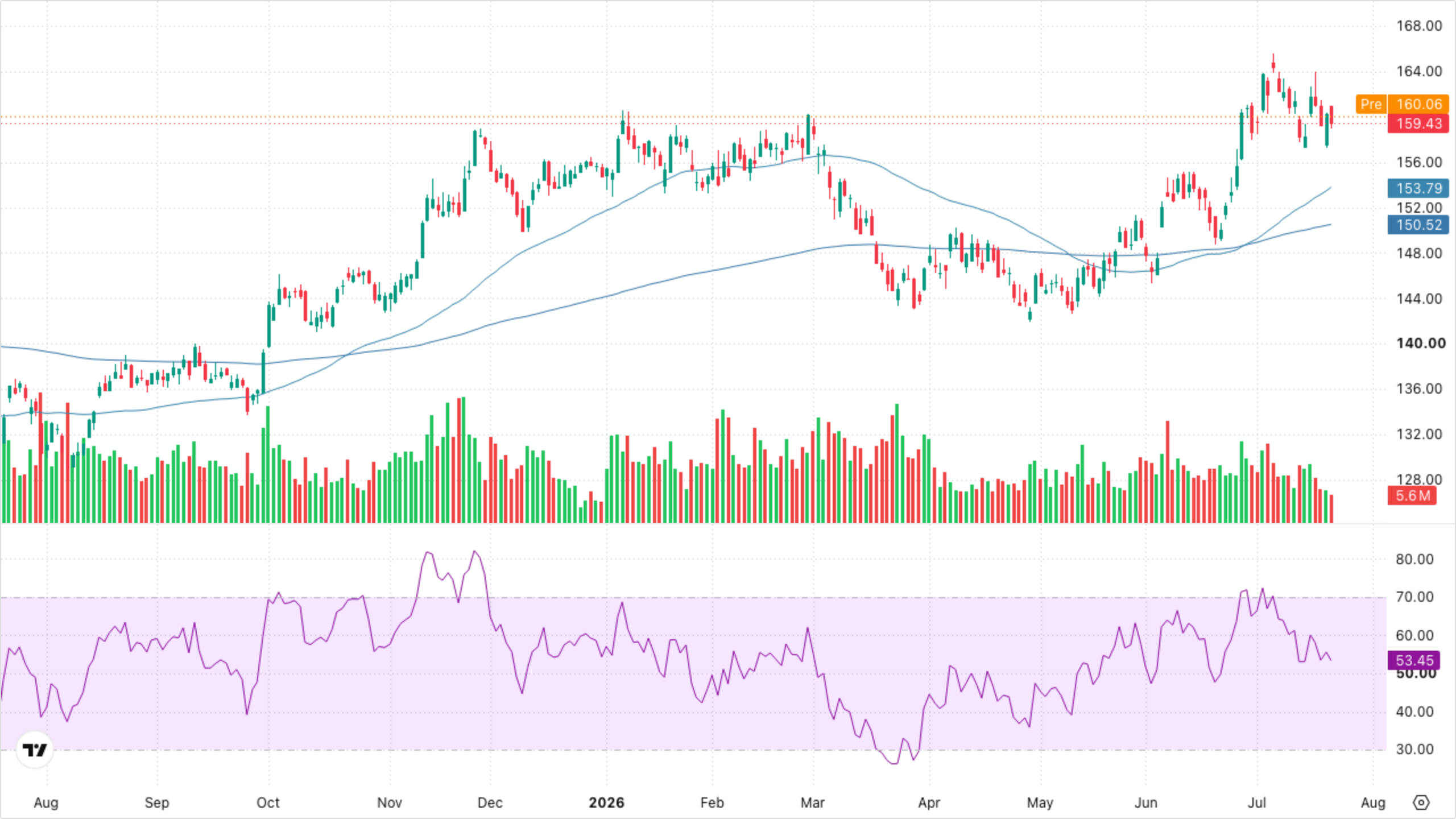
Task: Click the Dec label on time axis
Action: click(x=490, y=803)
